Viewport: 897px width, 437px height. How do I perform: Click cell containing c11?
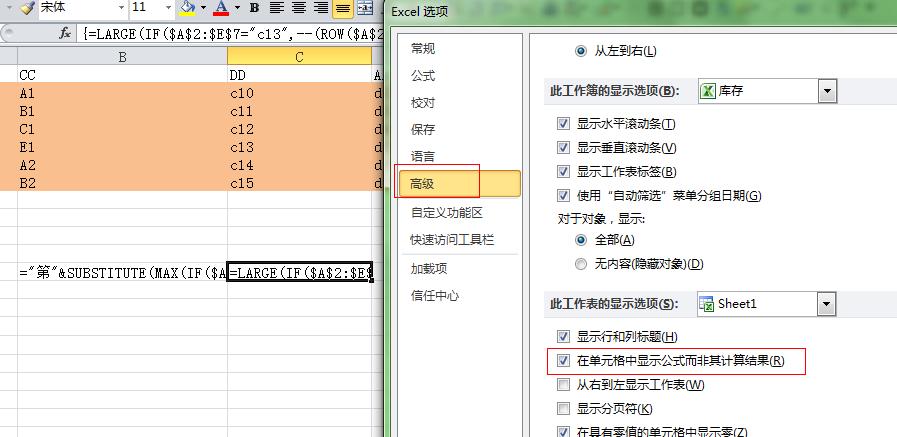coord(299,111)
